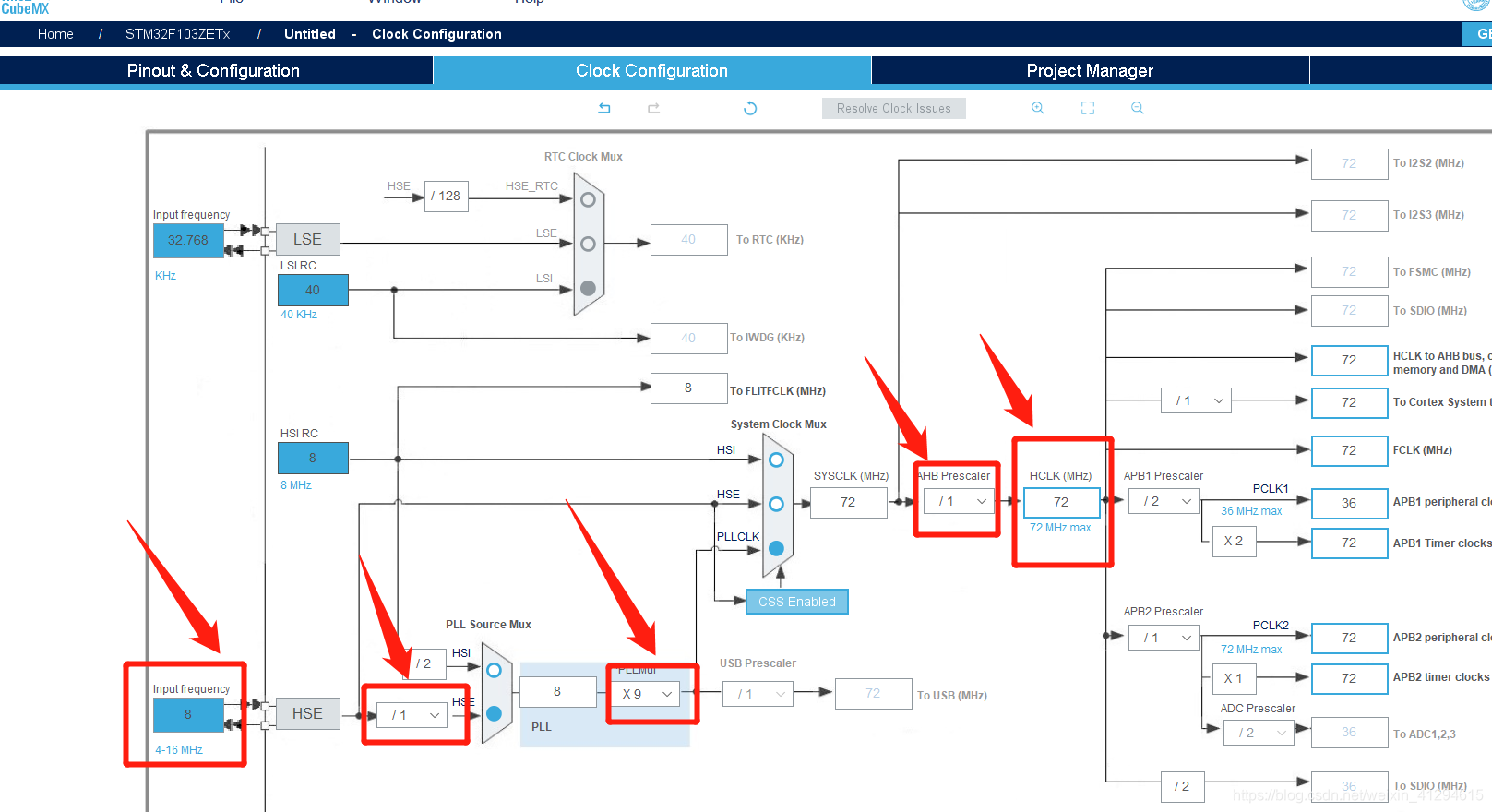This screenshot has width=1492, height=812.
Task: Select PLLCLK in System Clock Mux
Action: click(776, 548)
